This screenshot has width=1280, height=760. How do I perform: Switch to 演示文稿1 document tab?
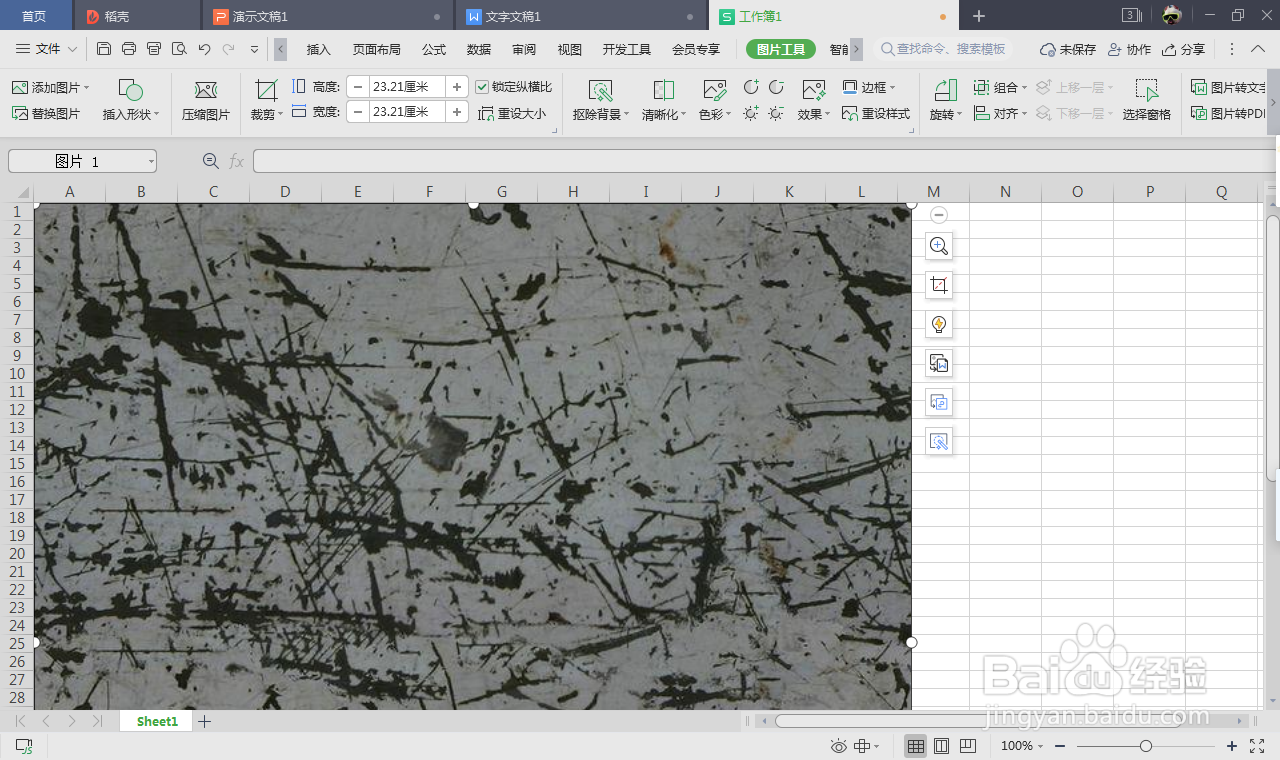tap(328, 16)
